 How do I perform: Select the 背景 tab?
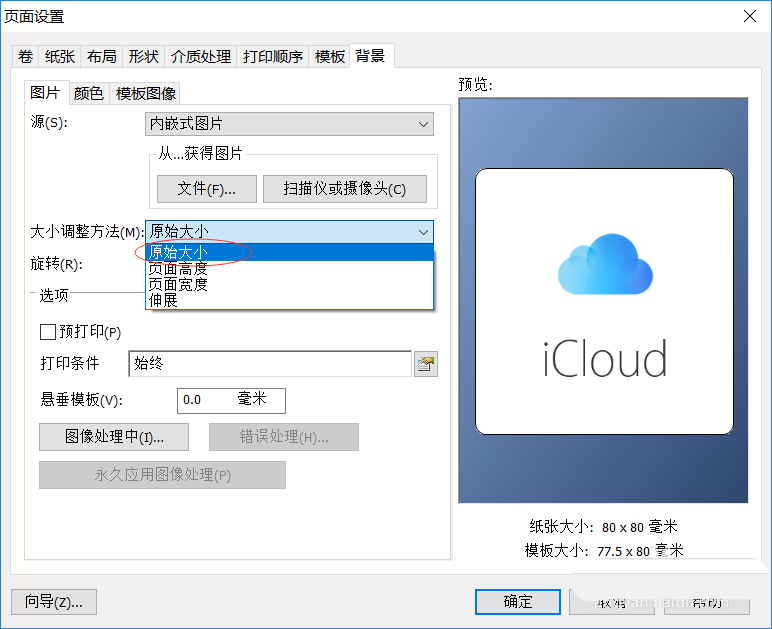click(371, 56)
